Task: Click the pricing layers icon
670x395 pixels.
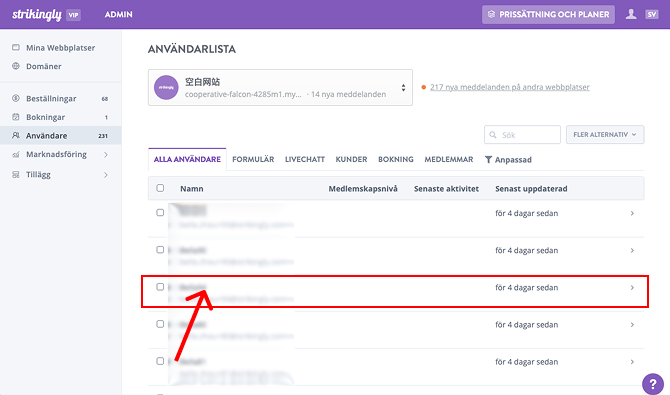Action: [x=491, y=15]
